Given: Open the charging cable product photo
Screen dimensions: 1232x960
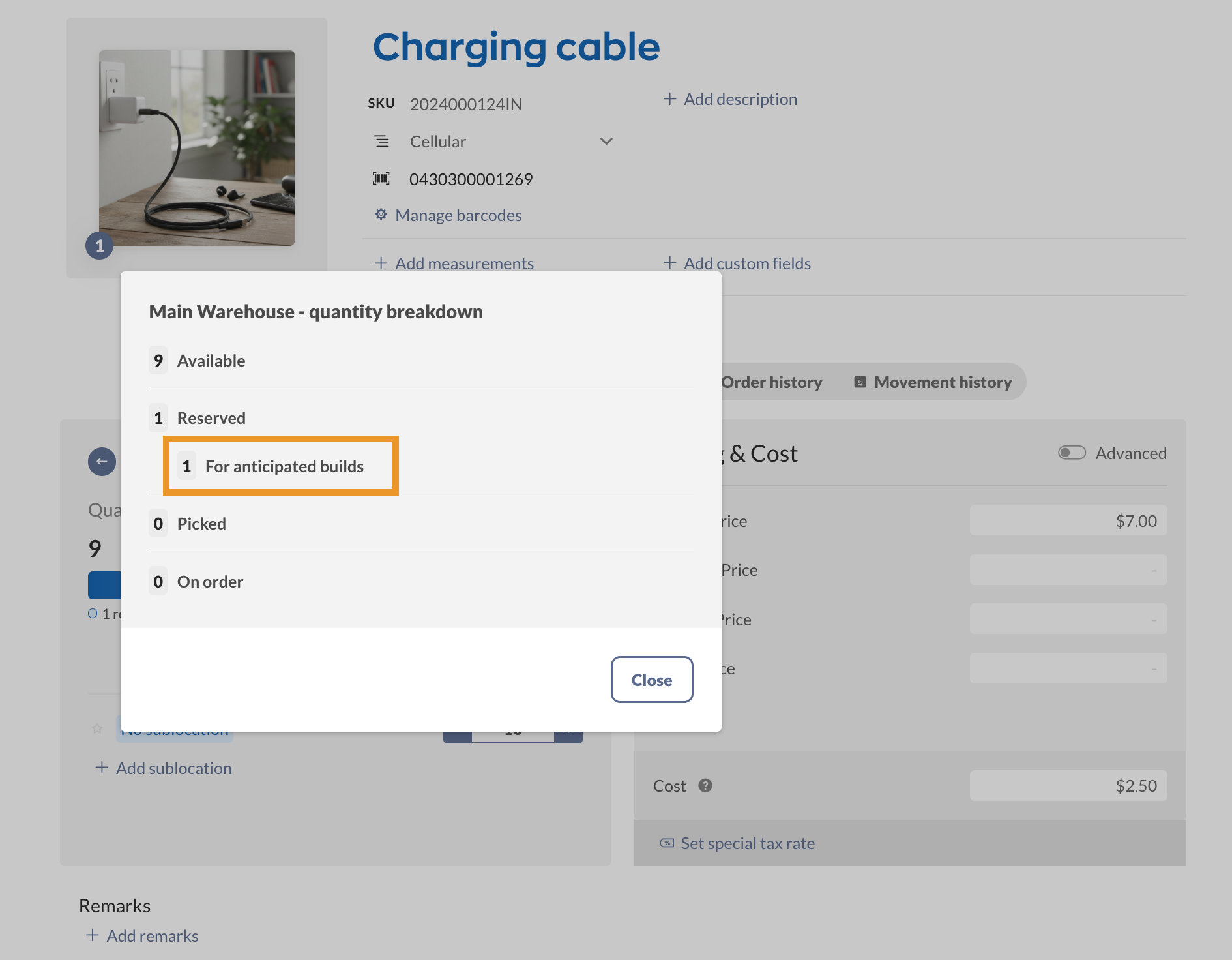Looking at the screenshot, I should [197, 148].
